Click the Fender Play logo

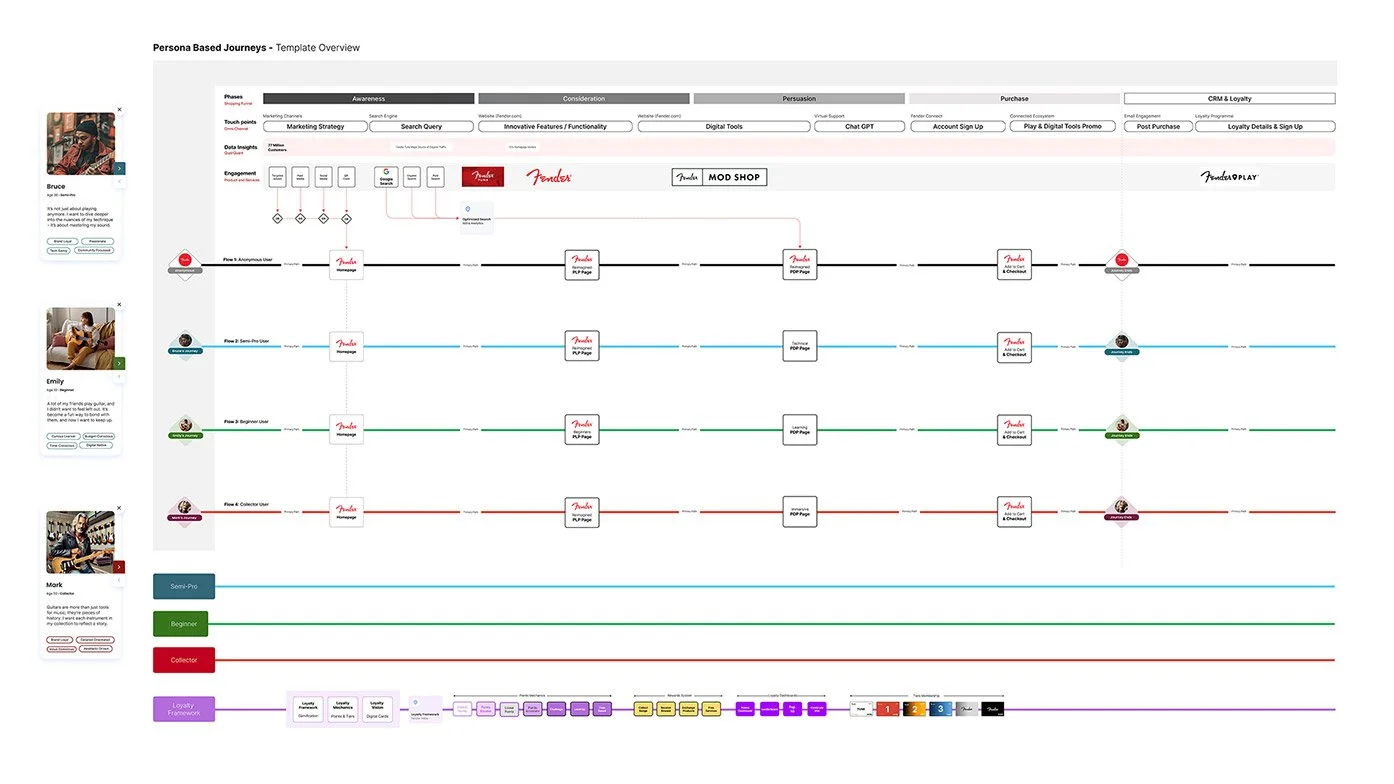[1230, 177]
